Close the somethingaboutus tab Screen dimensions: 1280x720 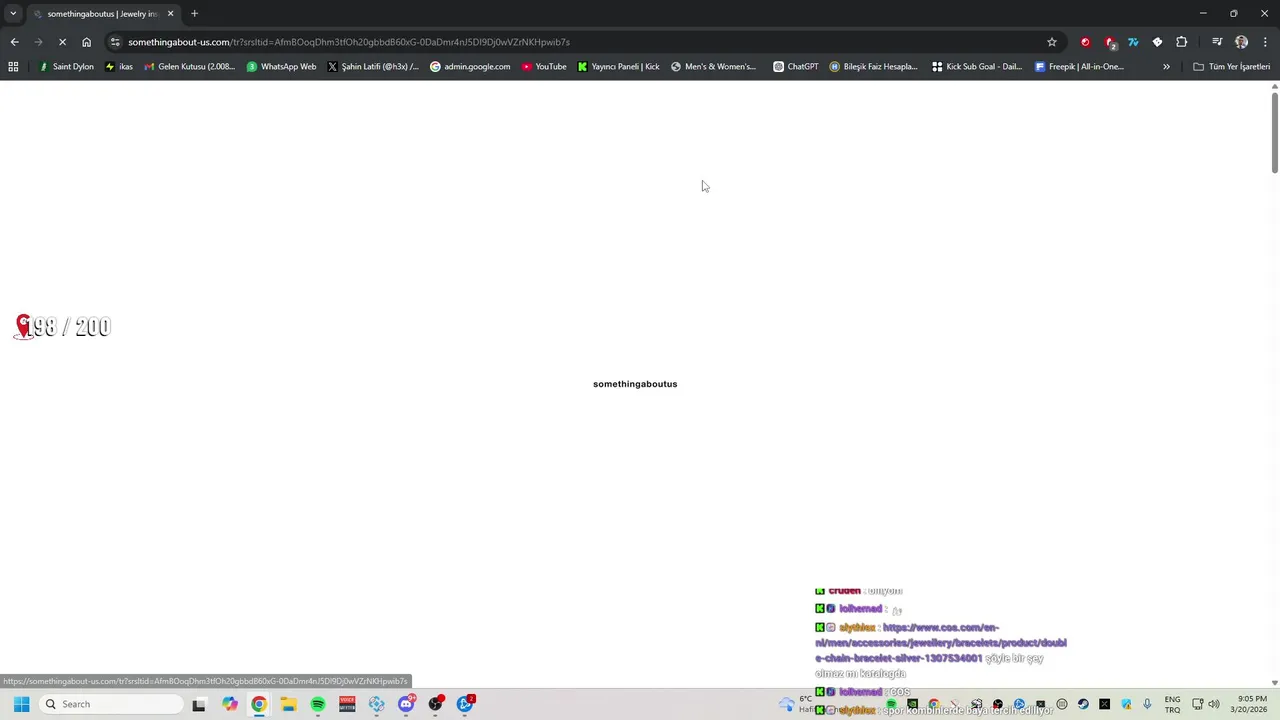click(170, 14)
